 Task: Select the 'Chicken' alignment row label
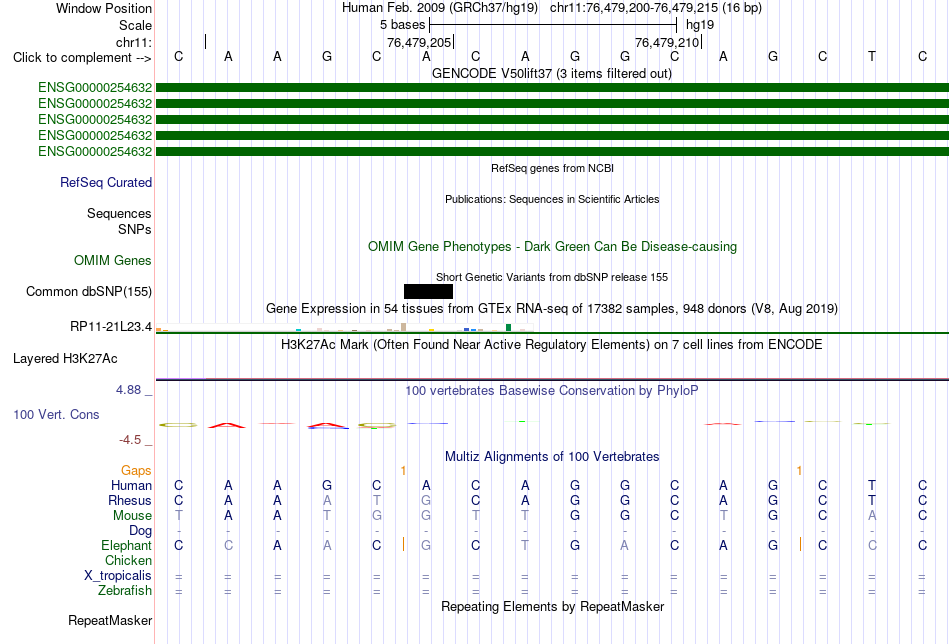[128, 560]
